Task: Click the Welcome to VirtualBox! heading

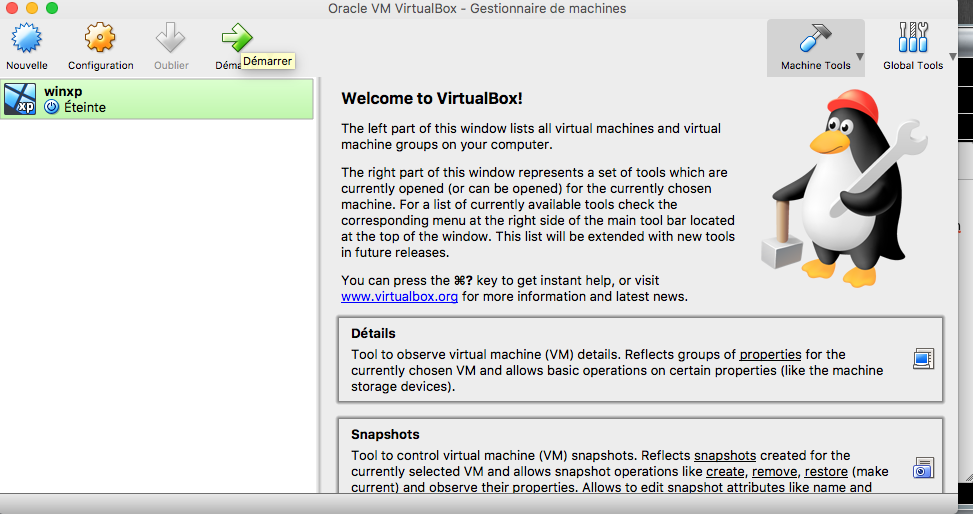Action: (x=432, y=98)
